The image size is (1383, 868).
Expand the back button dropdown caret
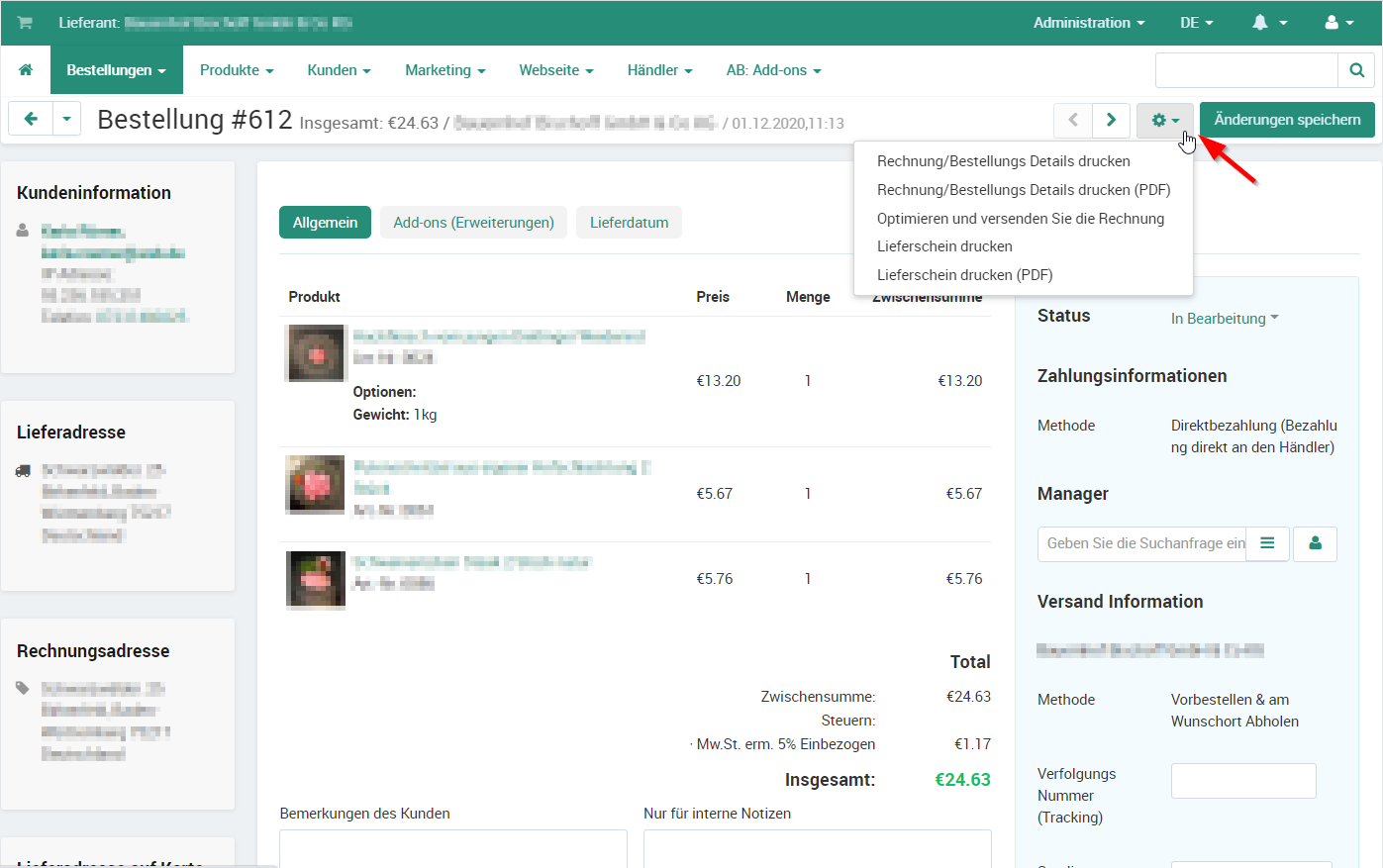(x=66, y=120)
